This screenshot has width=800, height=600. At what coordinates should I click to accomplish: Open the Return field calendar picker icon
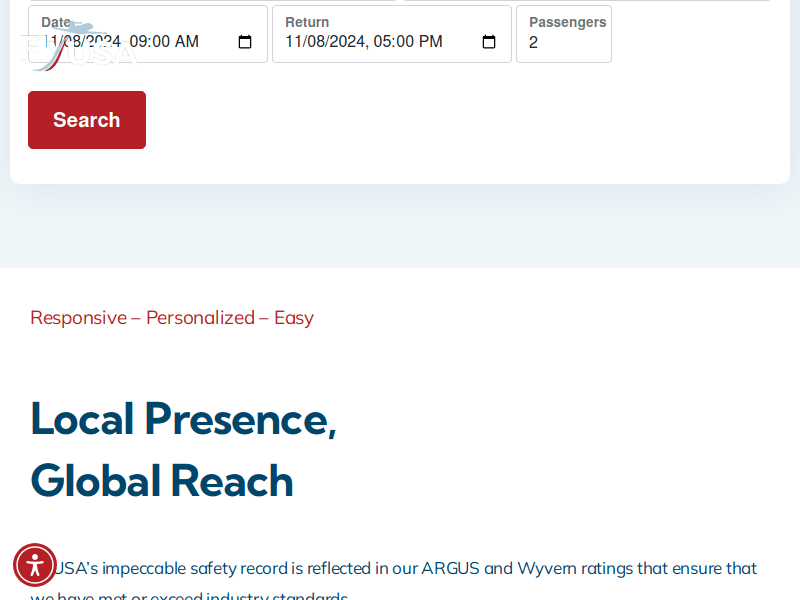489,42
